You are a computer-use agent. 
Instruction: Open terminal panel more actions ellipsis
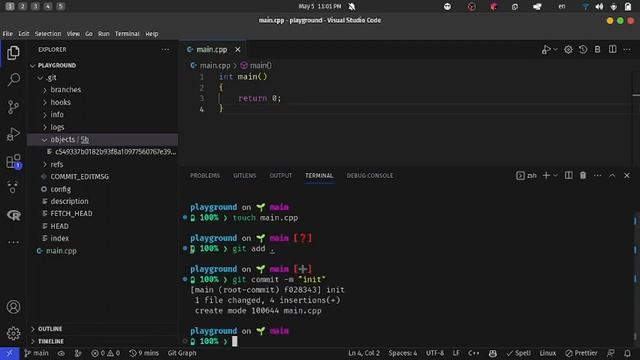pyautogui.click(x=598, y=176)
